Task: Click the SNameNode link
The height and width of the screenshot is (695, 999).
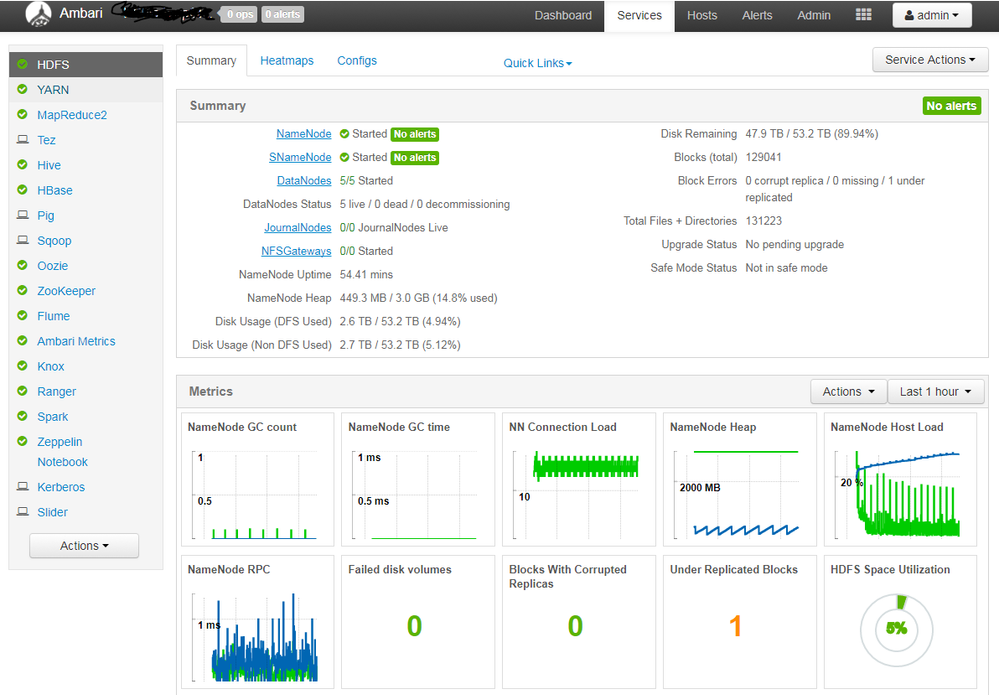Action: pyautogui.click(x=300, y=157)
